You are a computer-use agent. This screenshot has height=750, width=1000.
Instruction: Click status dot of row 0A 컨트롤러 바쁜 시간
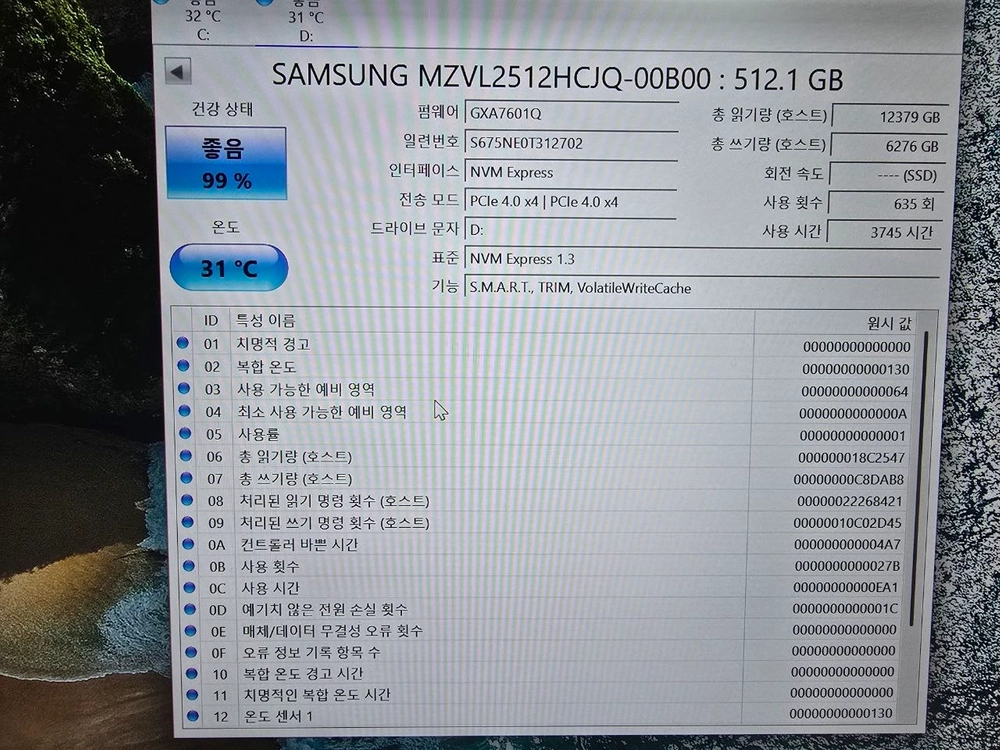tap(188, 543)
